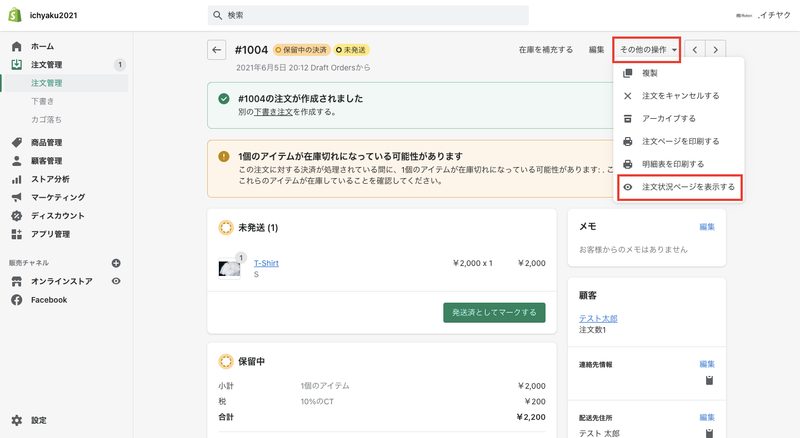Click the T-Shirt product thumbnail
Image resolution: width=800 pixels, height=438 pixels.
(230, 269)
